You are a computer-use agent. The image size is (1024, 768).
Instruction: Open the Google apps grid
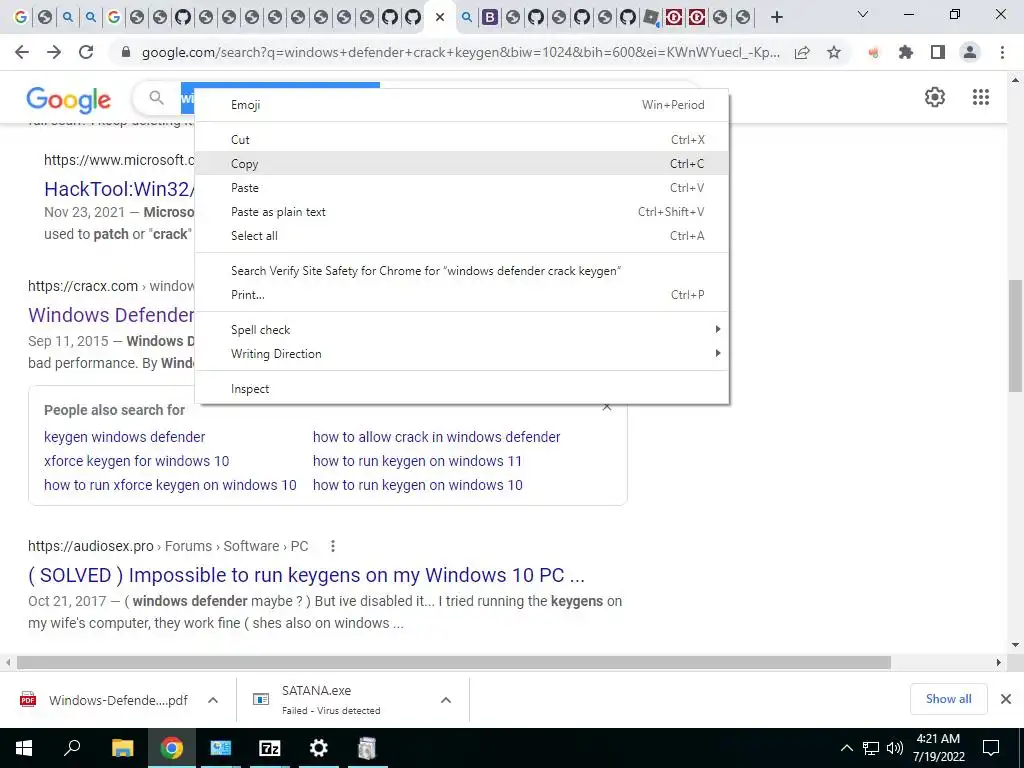tap(980, 97)
